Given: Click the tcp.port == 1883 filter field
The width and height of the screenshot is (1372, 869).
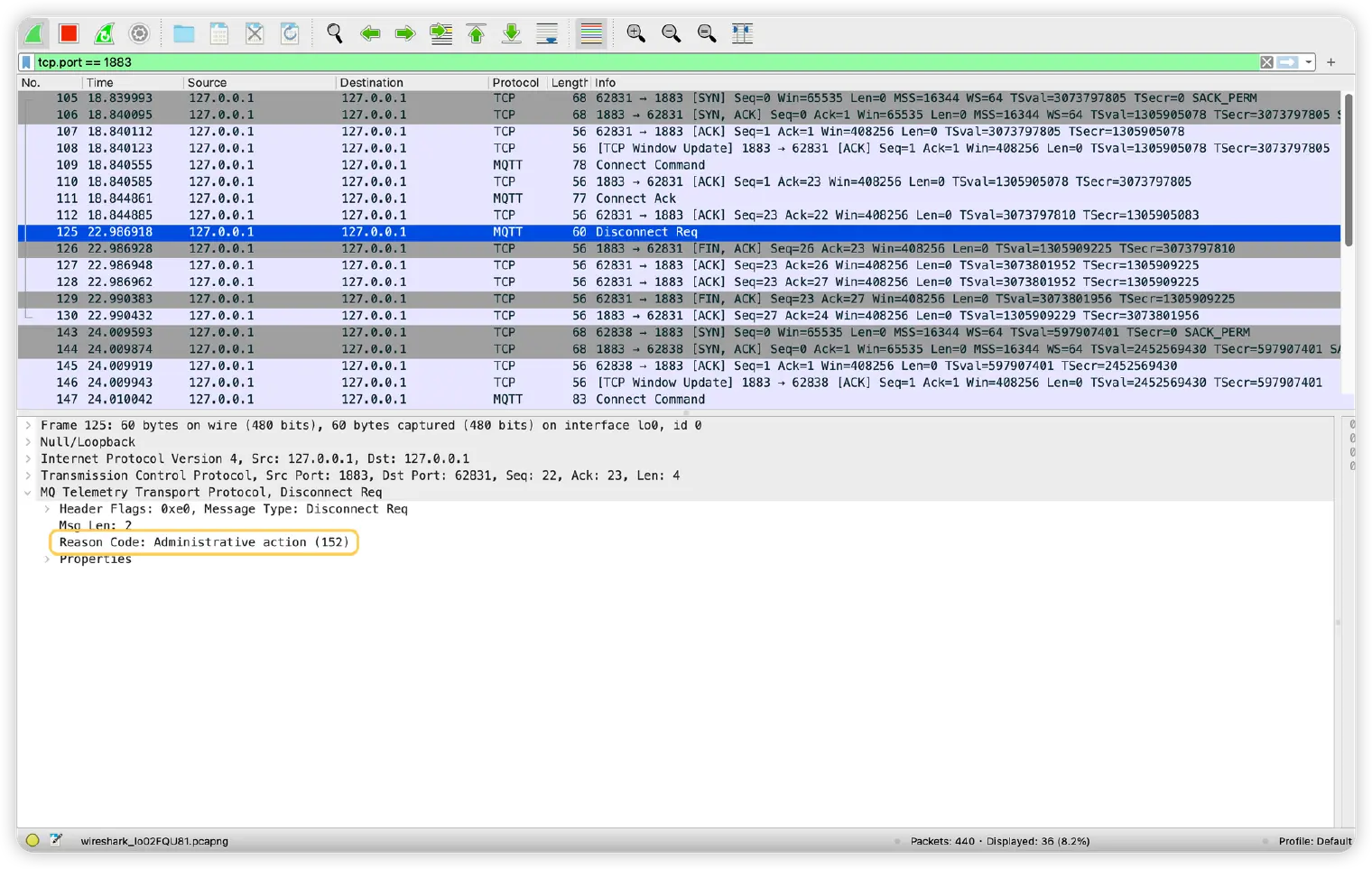Looking at the screenshot, I should click(645, 62).
